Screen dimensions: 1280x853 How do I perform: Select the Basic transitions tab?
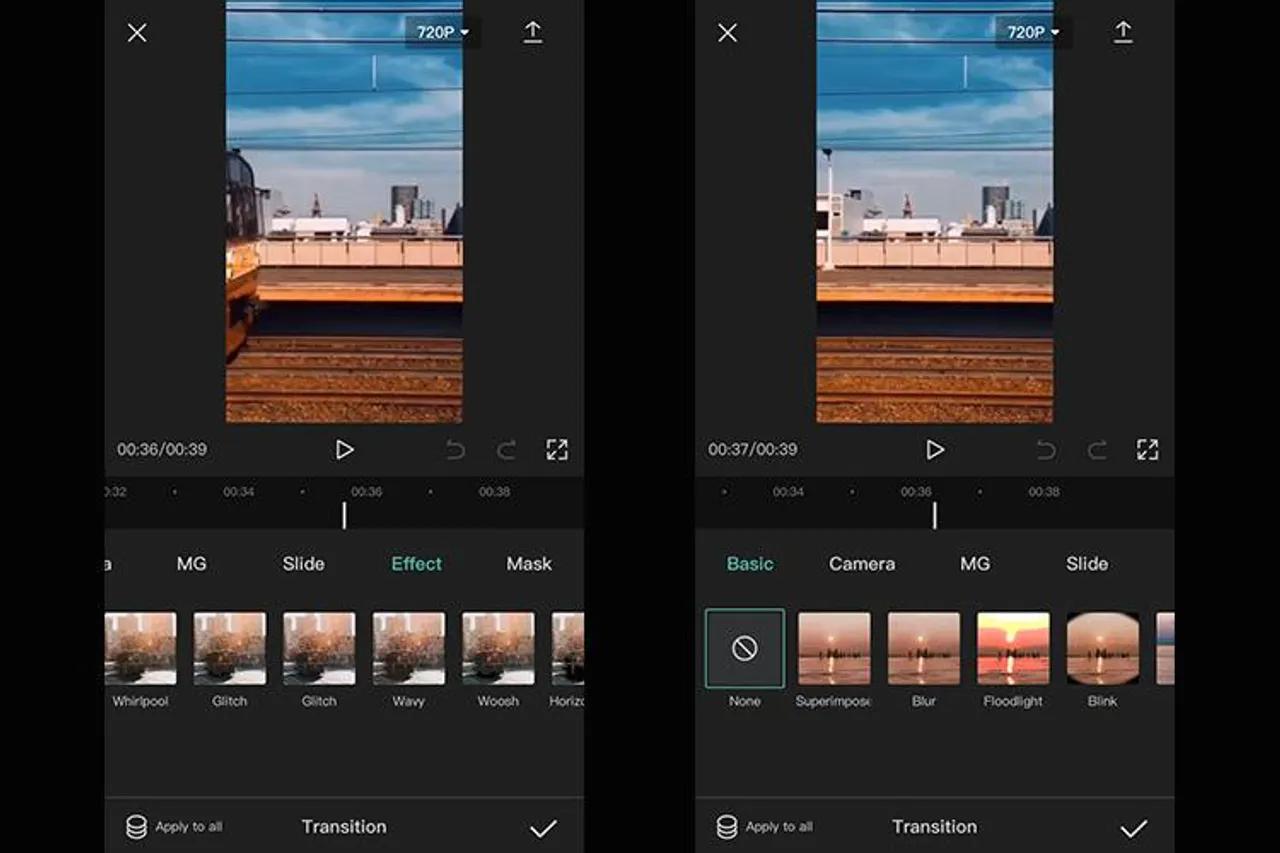(750, 564)
